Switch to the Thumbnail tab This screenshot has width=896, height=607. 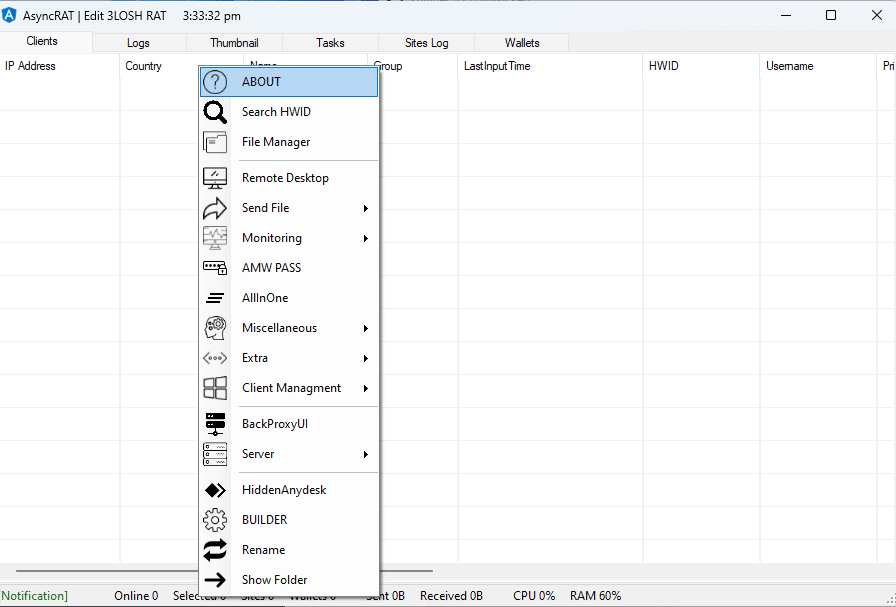[234, 43]
